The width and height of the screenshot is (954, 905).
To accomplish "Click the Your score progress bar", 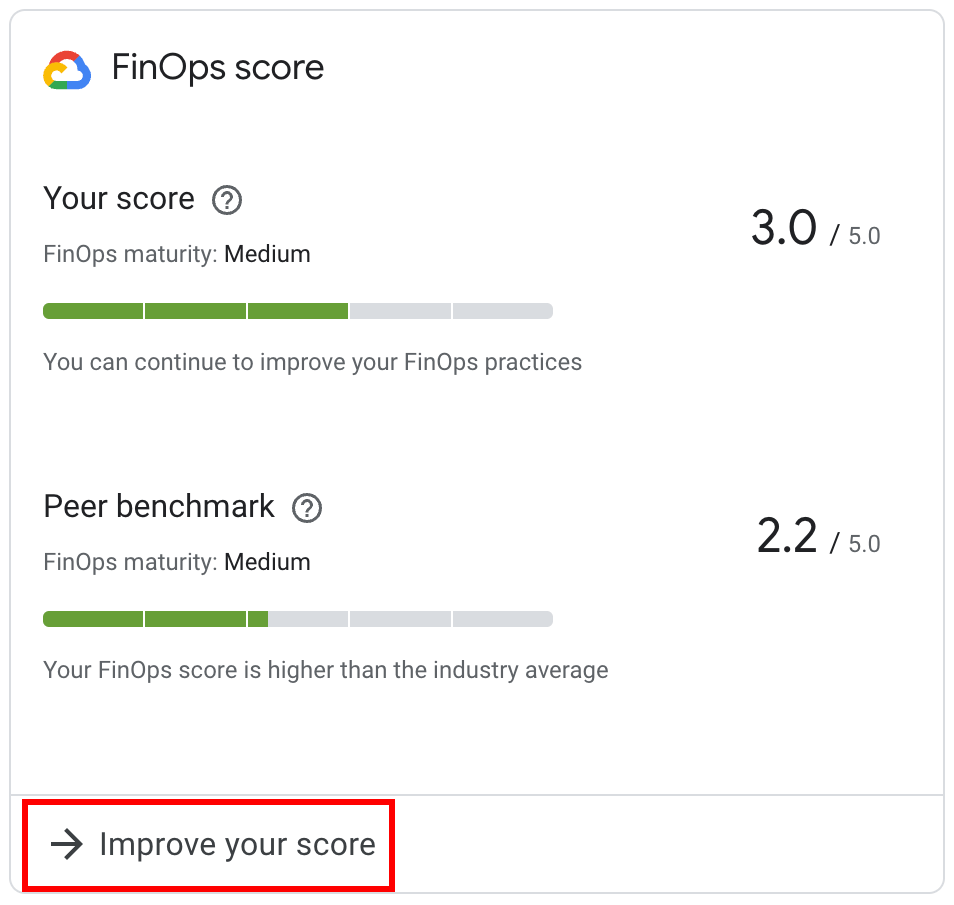I will click(x=297, y=311).
